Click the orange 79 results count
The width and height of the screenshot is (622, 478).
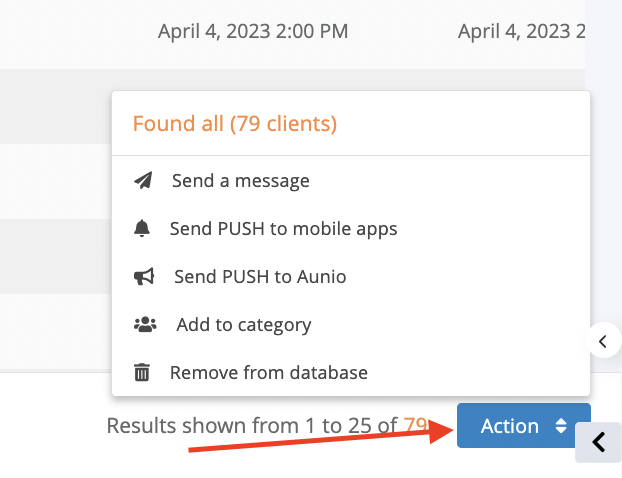pyautogui.click(x=415, y=425)
